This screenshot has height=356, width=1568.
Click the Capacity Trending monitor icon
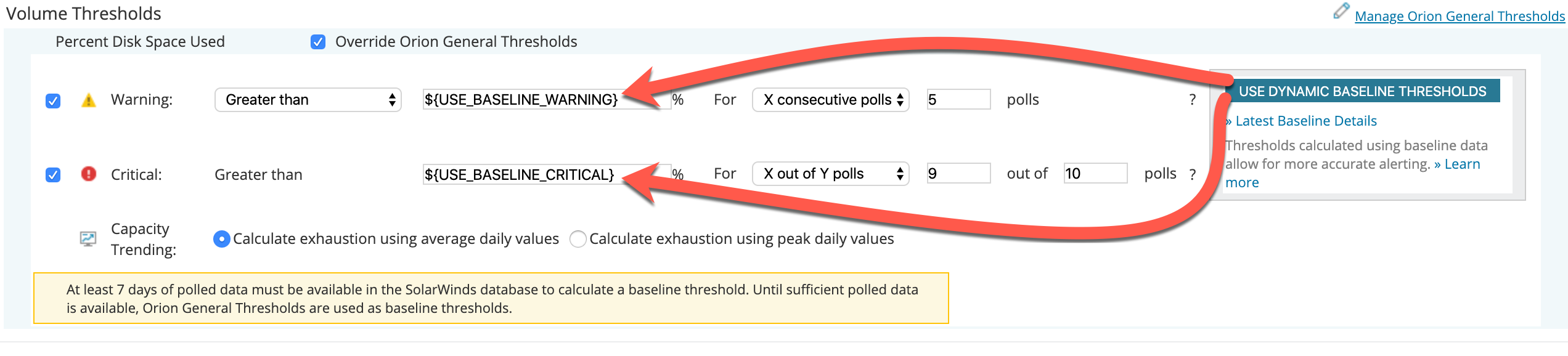[88, 237]
